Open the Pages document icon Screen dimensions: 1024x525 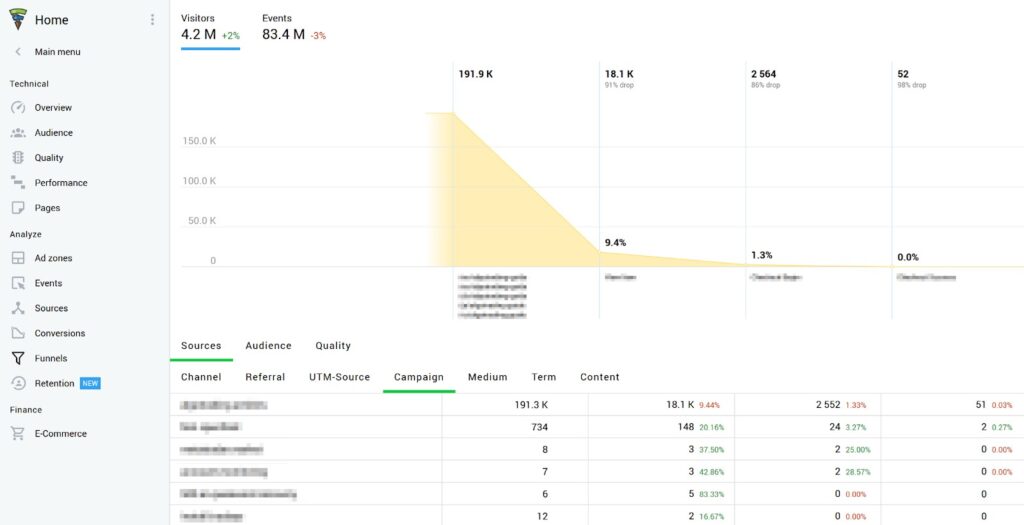pyautogui.click(x=17, y=208)
